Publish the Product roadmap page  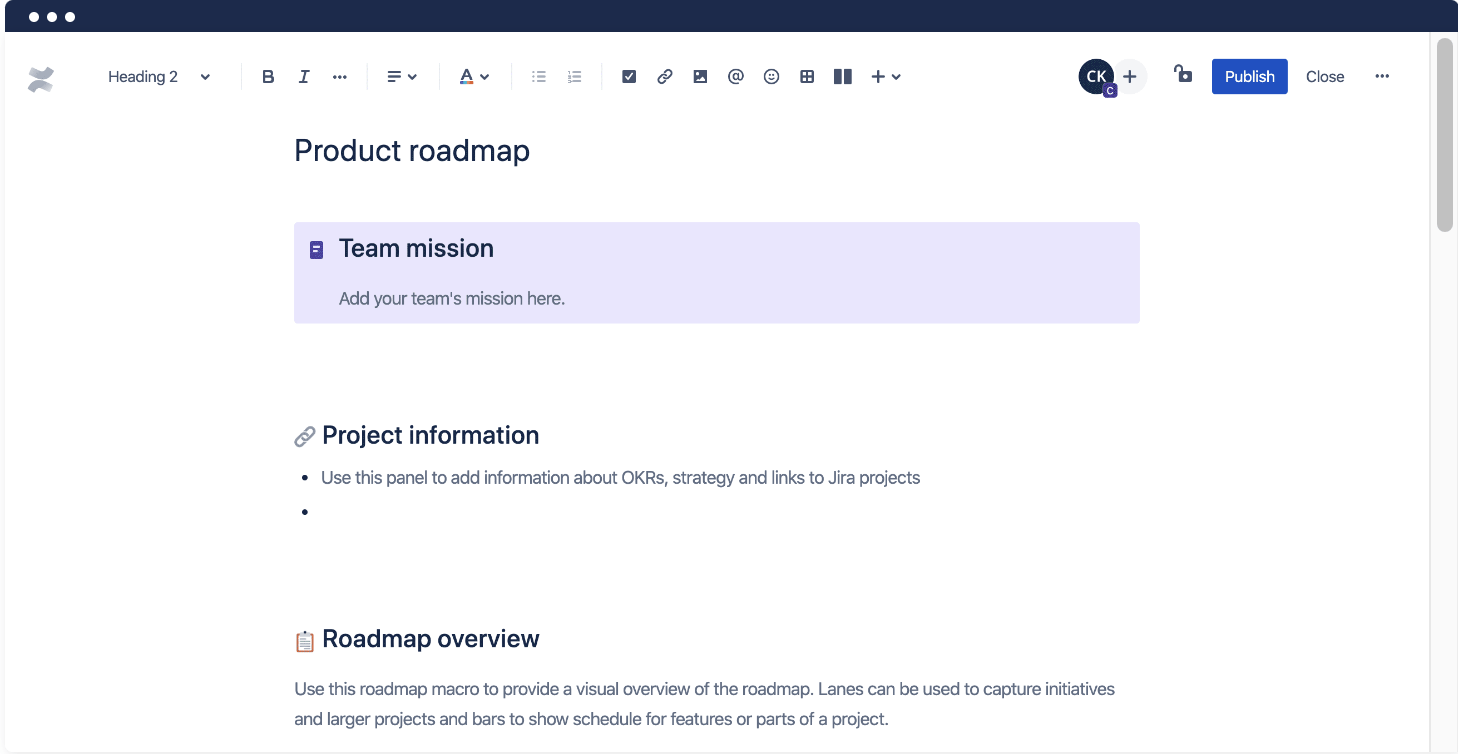[x=1249, y=76]
